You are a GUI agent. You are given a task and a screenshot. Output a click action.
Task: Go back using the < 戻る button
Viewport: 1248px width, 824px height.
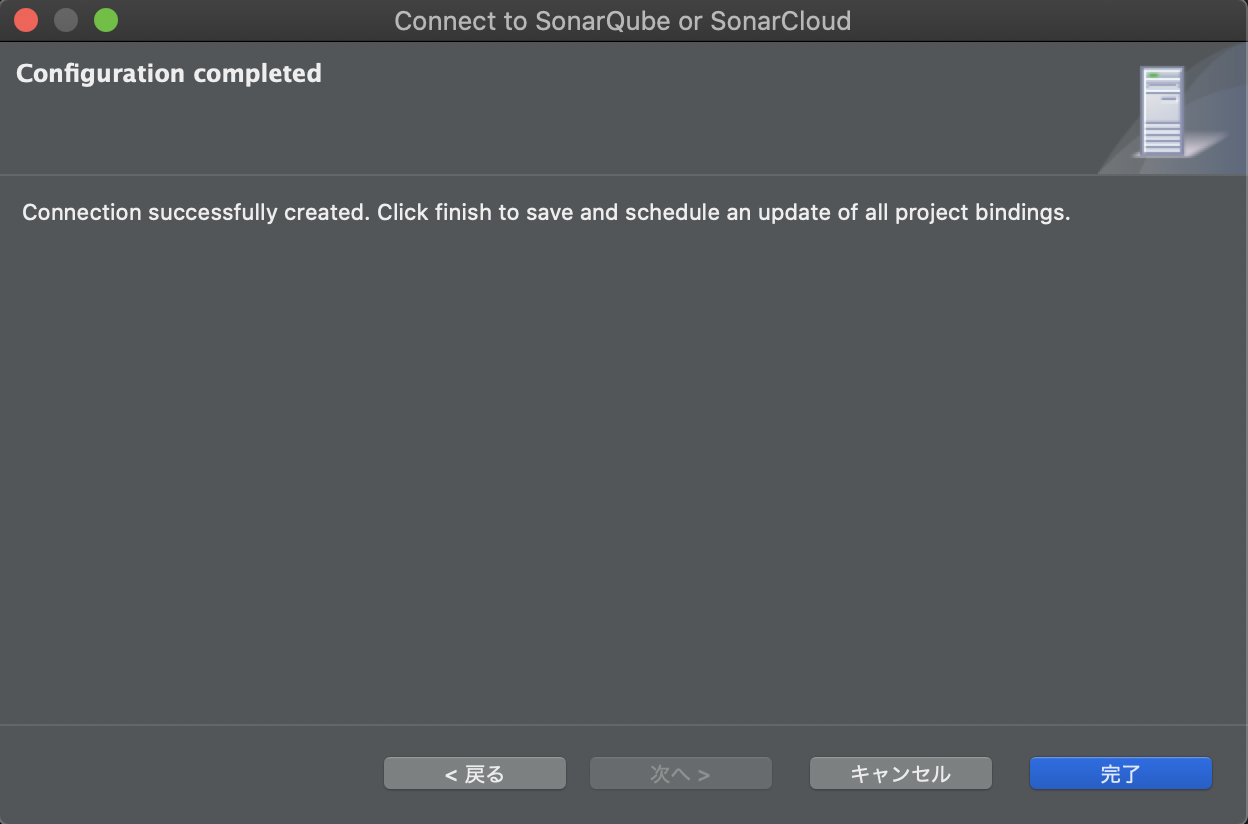pos(474,772)
